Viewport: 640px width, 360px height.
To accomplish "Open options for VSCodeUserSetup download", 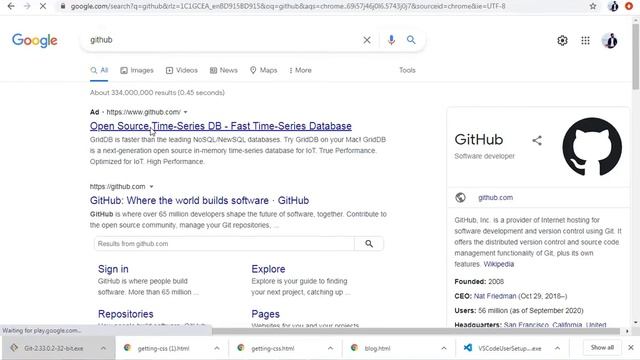I will 557,348.
